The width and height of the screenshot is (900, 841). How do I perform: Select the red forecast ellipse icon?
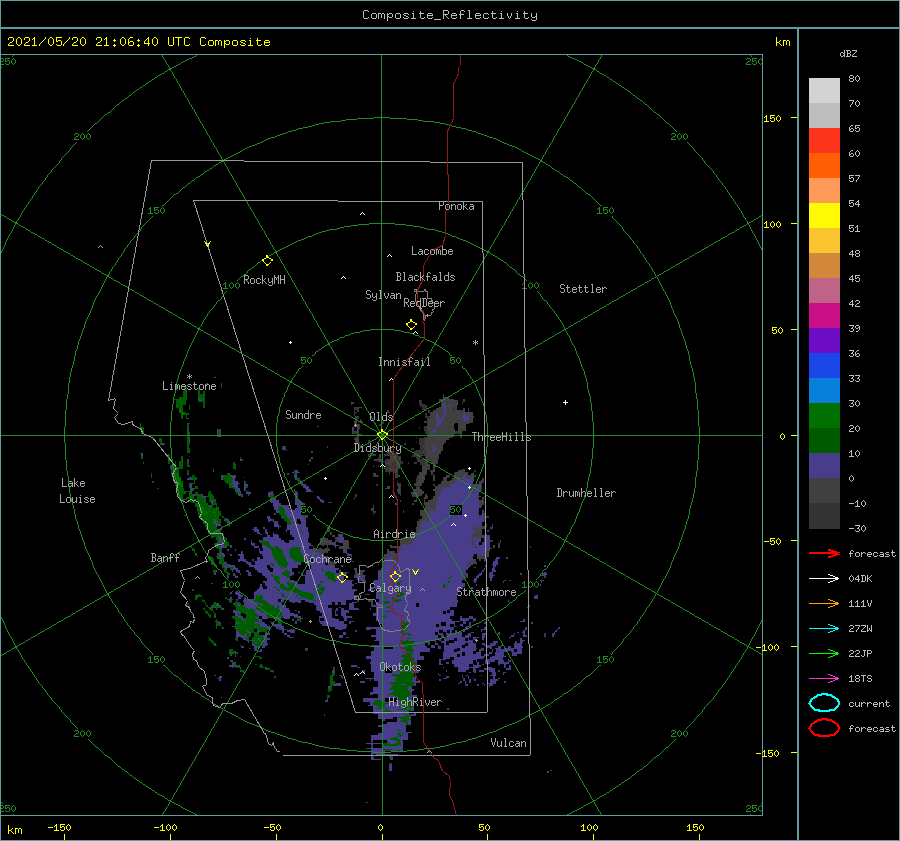point(824,728)
